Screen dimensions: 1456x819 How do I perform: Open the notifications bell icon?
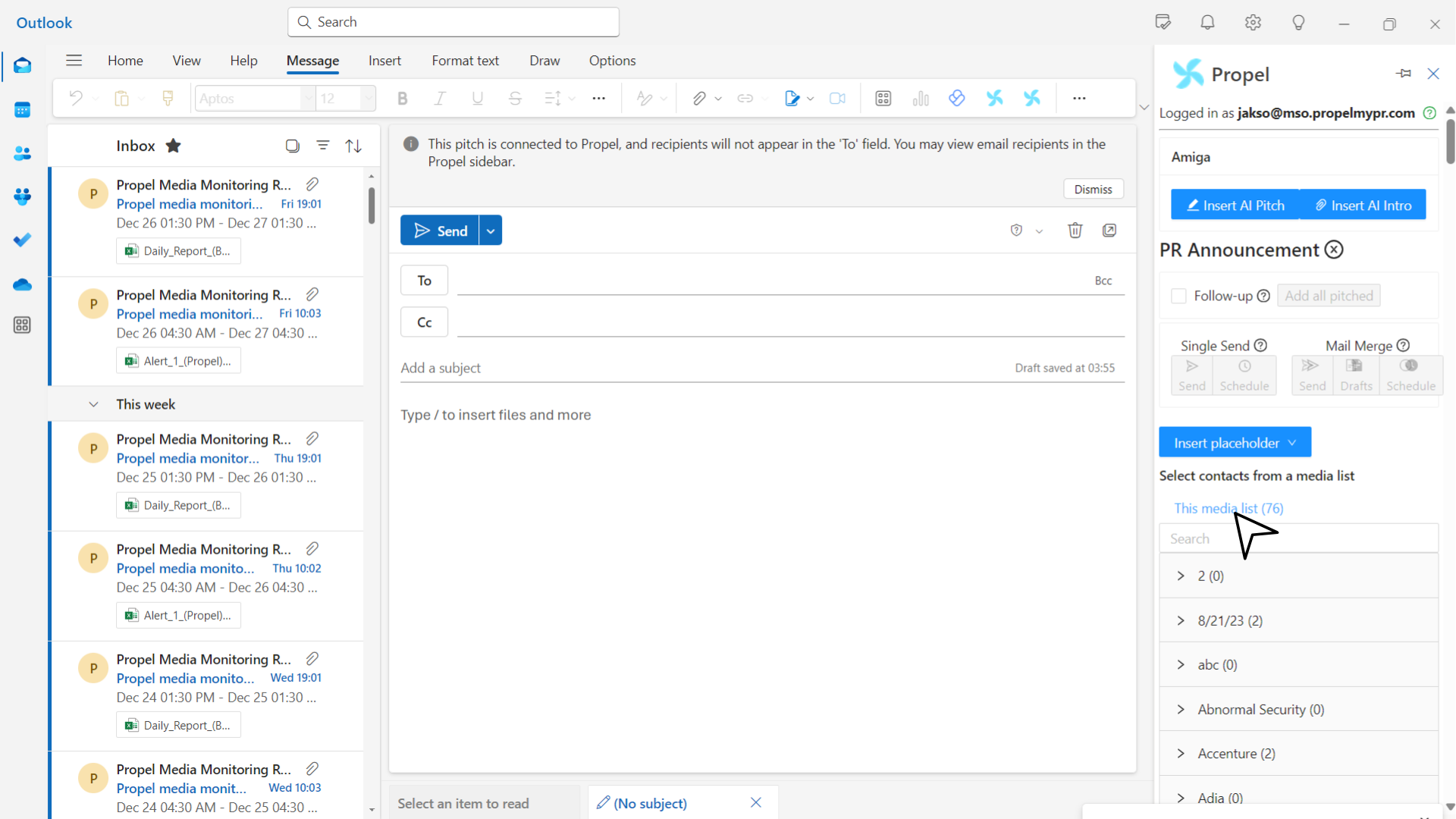click(1208, 23)
